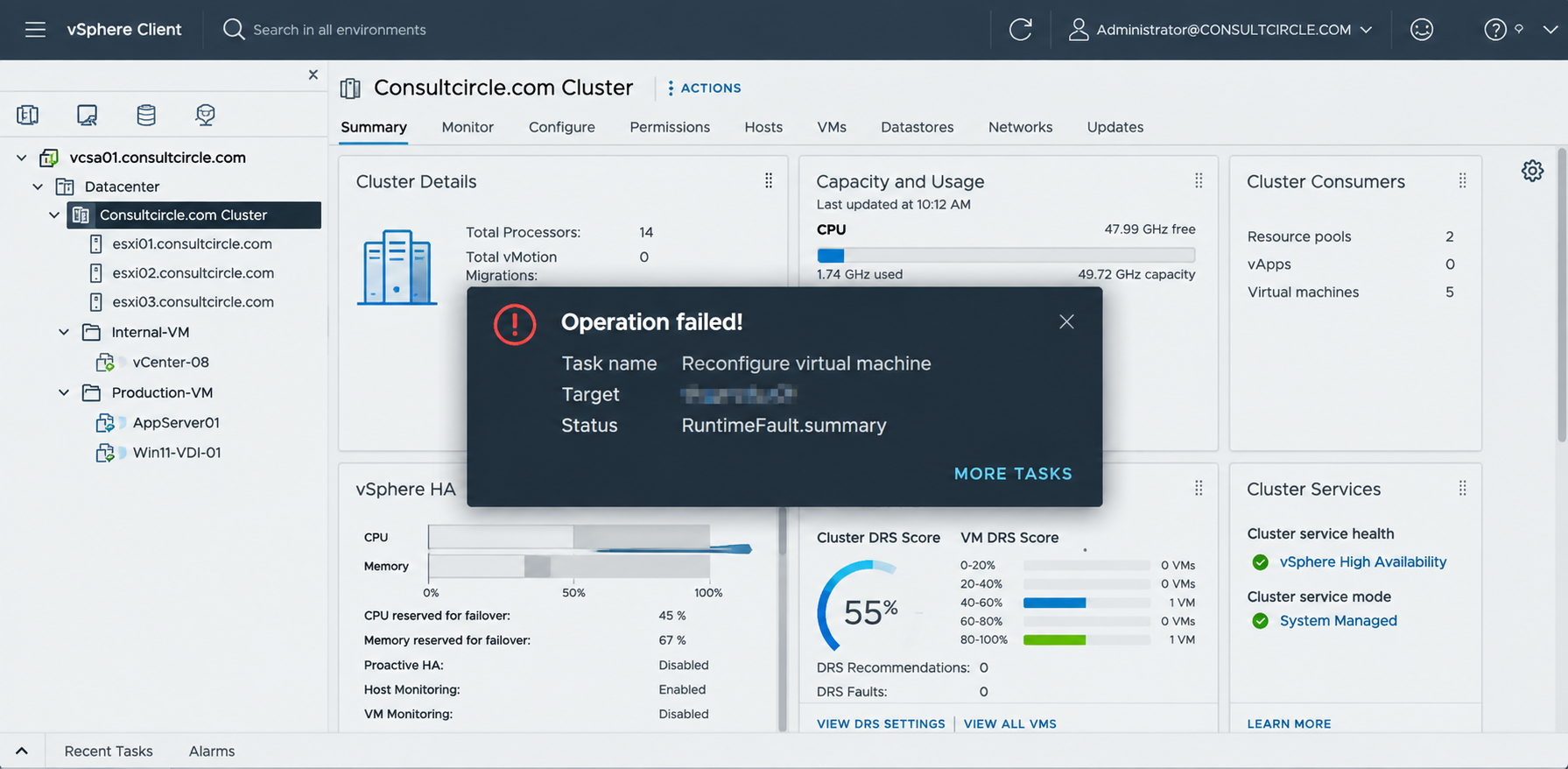Select the Summary tab
Image resolution: width=1568 pixels, height=769 pixels.
374,127
